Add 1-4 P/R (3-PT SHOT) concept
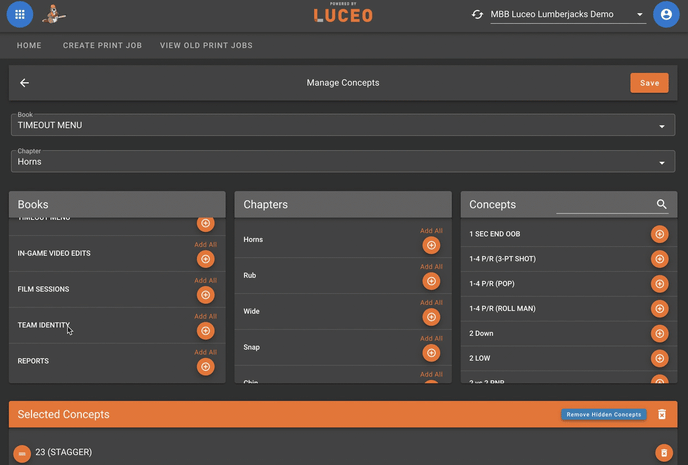688x465 pixels. (x=659, y=259)
